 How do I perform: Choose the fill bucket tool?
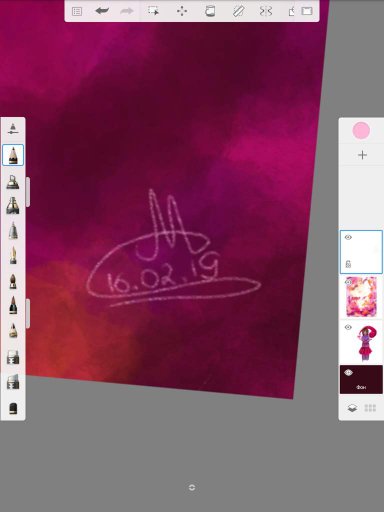point(210,11)
